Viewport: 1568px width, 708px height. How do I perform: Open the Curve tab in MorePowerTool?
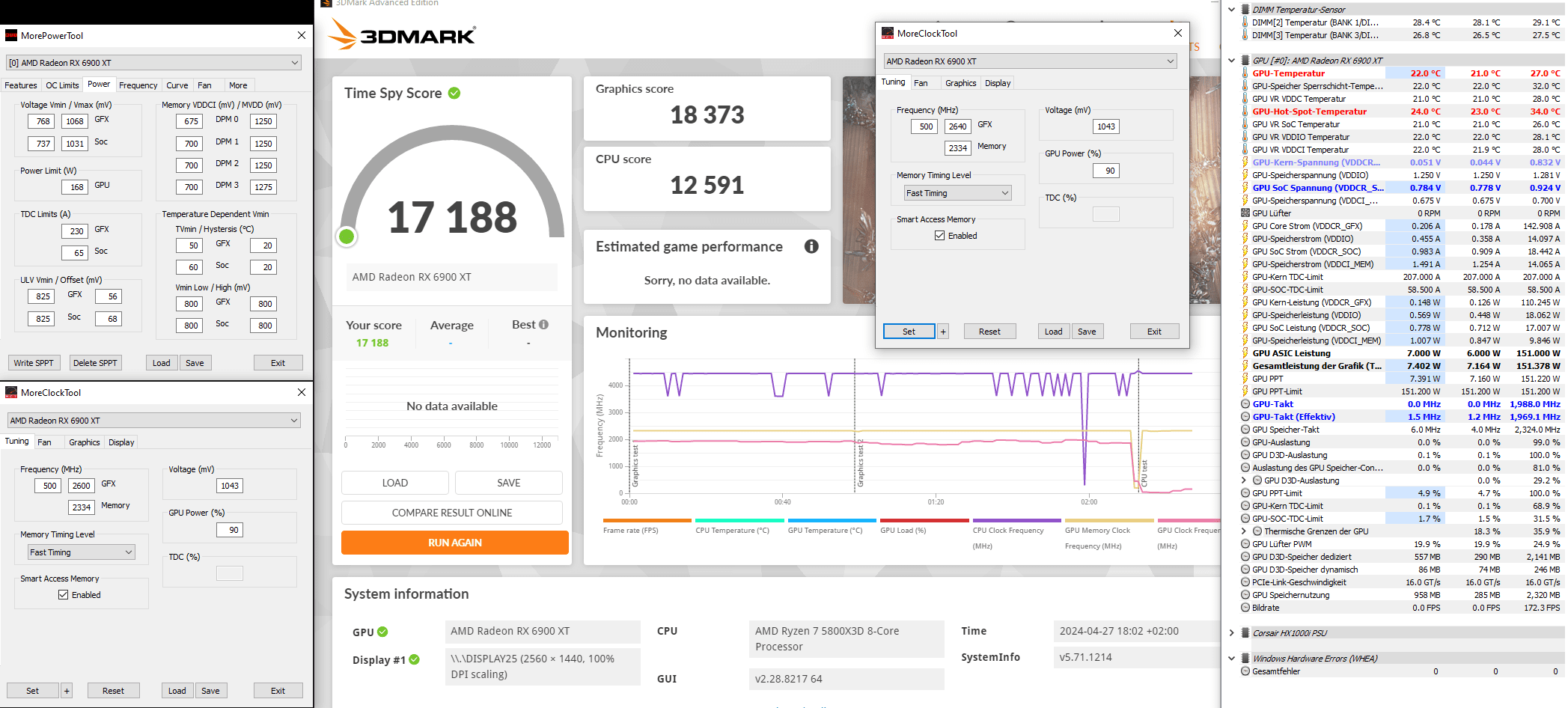click(x=177, y=85)
